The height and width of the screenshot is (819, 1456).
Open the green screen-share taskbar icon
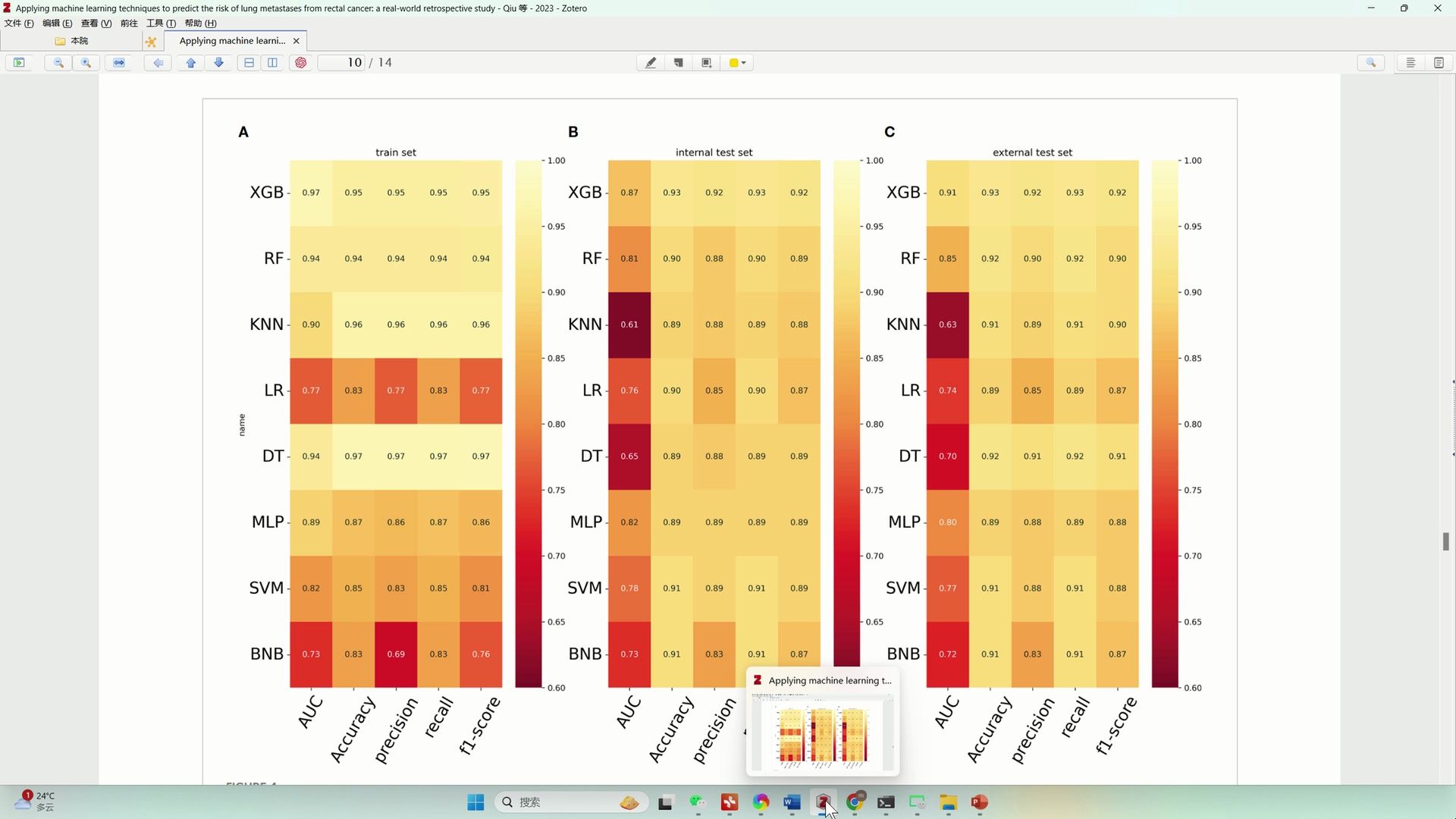point(917,802)
